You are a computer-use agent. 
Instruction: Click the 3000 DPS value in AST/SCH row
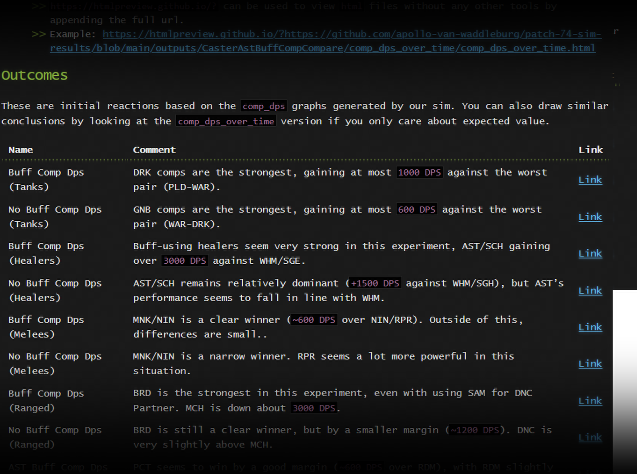pos(184,261)
